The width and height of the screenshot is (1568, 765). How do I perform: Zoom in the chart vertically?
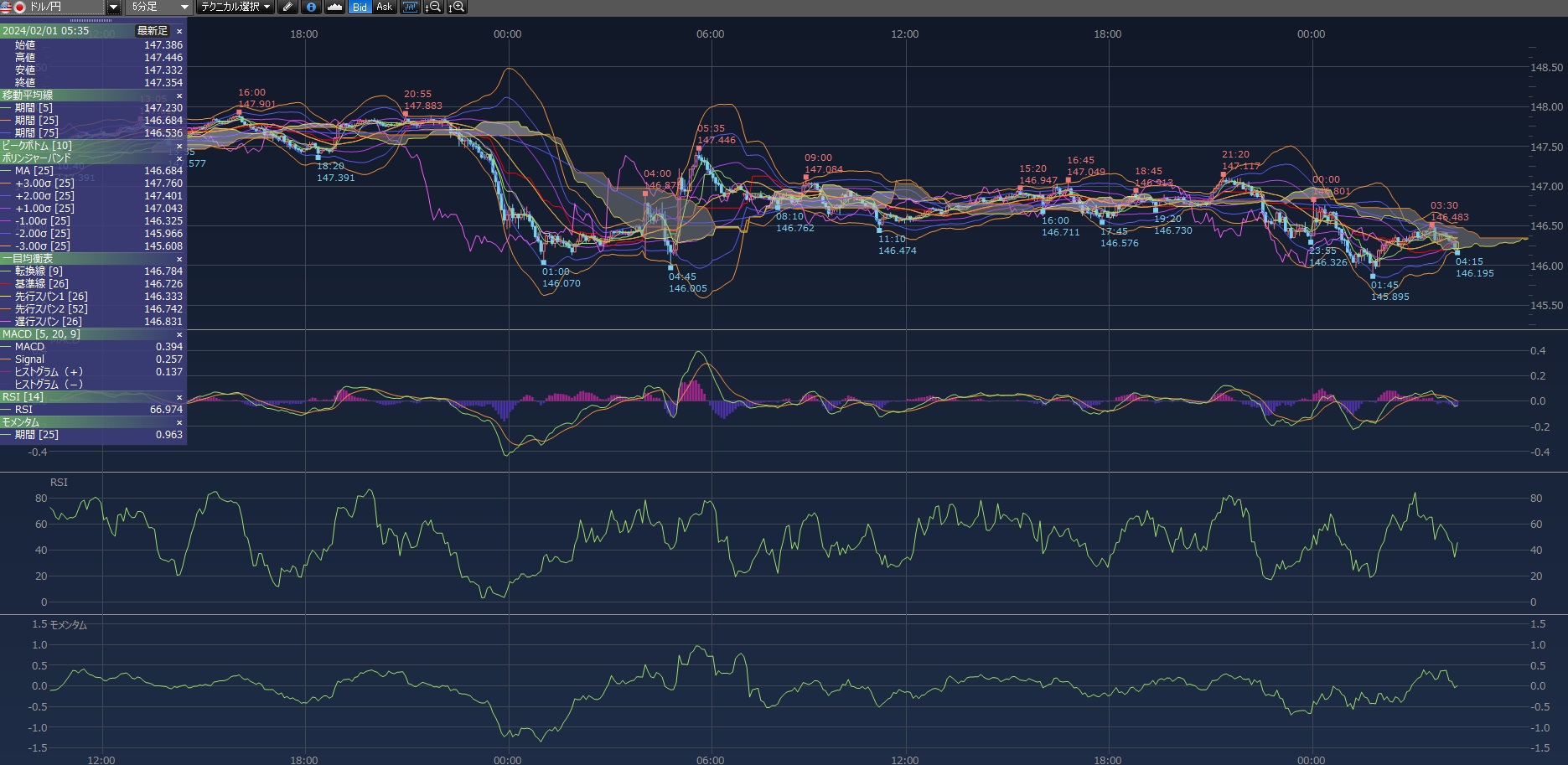click(x=457, y=7)
